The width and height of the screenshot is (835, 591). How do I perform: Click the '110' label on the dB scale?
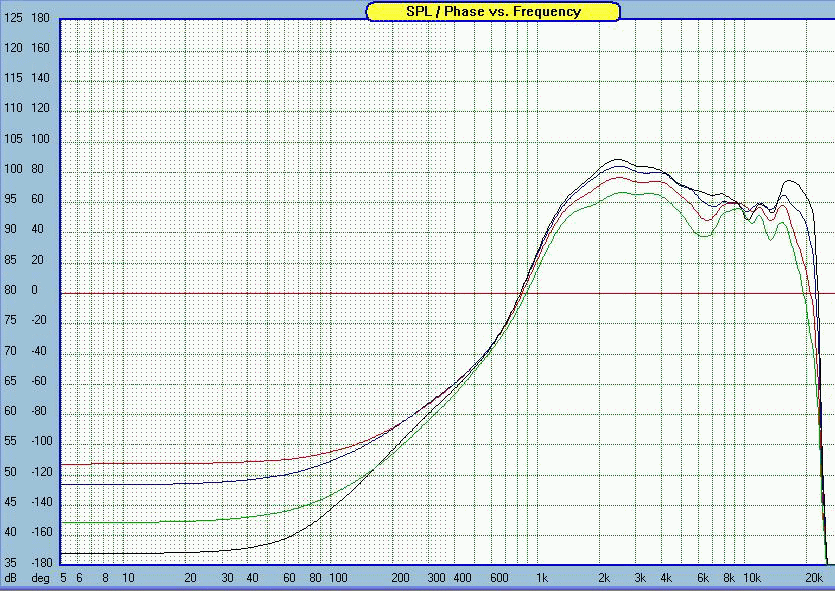click(x=13, y=108)
